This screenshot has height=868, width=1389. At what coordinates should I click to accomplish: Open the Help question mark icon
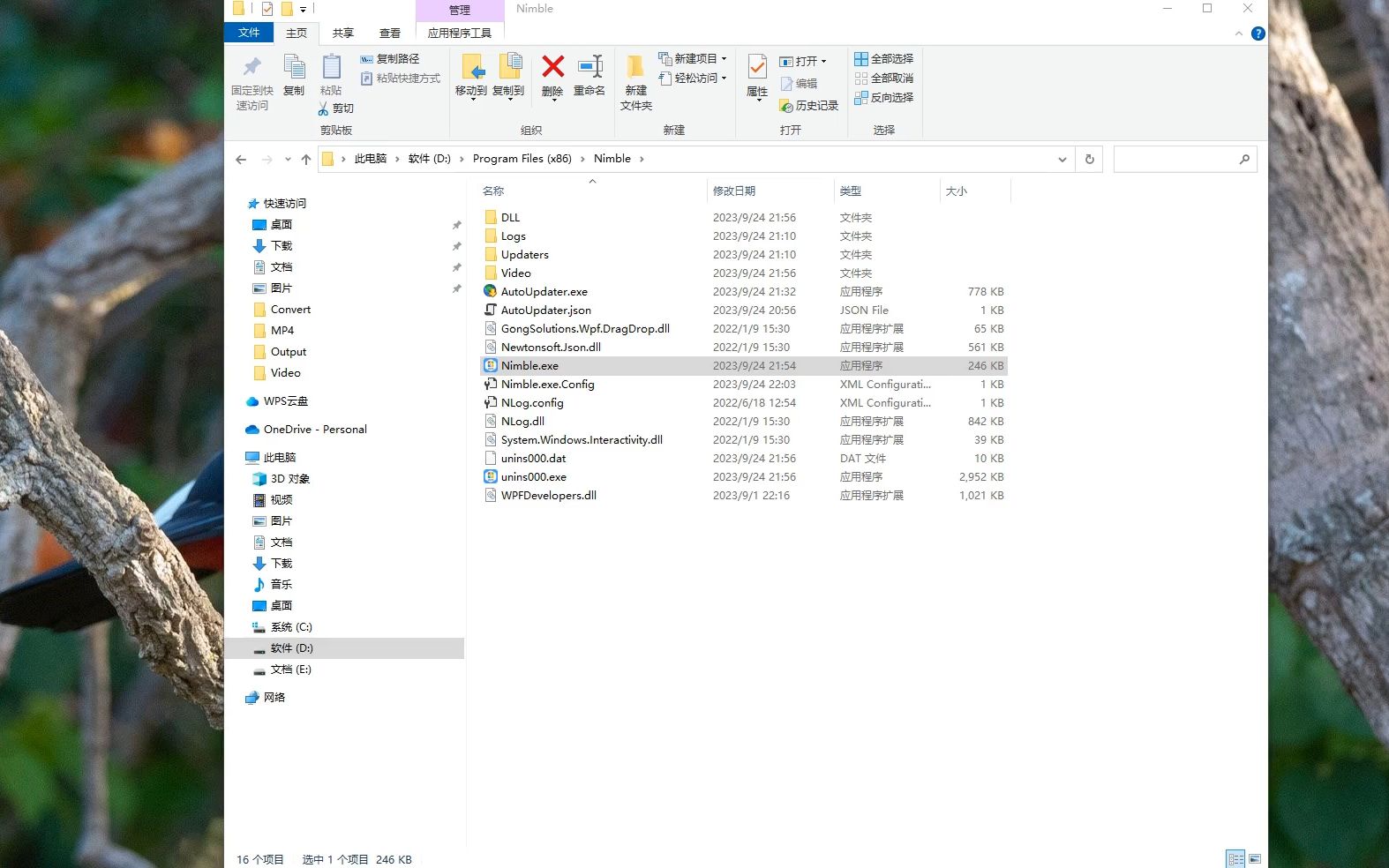(x=1258, y=34)
